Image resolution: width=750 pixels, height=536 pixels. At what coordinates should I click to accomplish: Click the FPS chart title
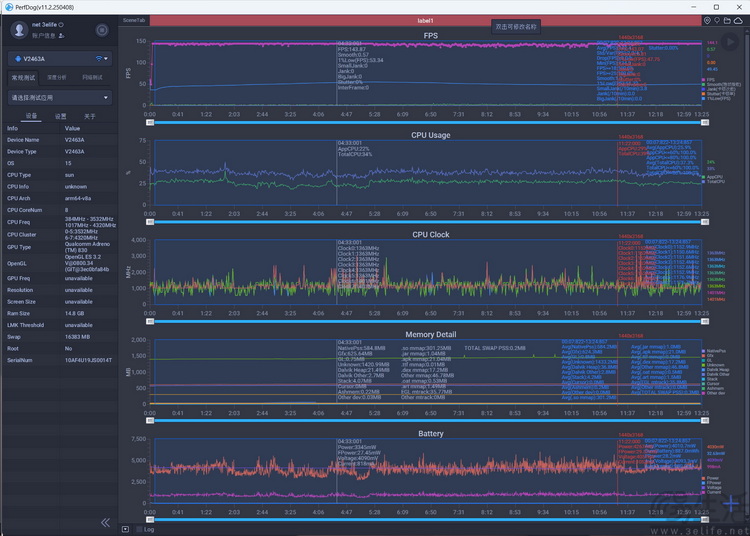[430, 36]
